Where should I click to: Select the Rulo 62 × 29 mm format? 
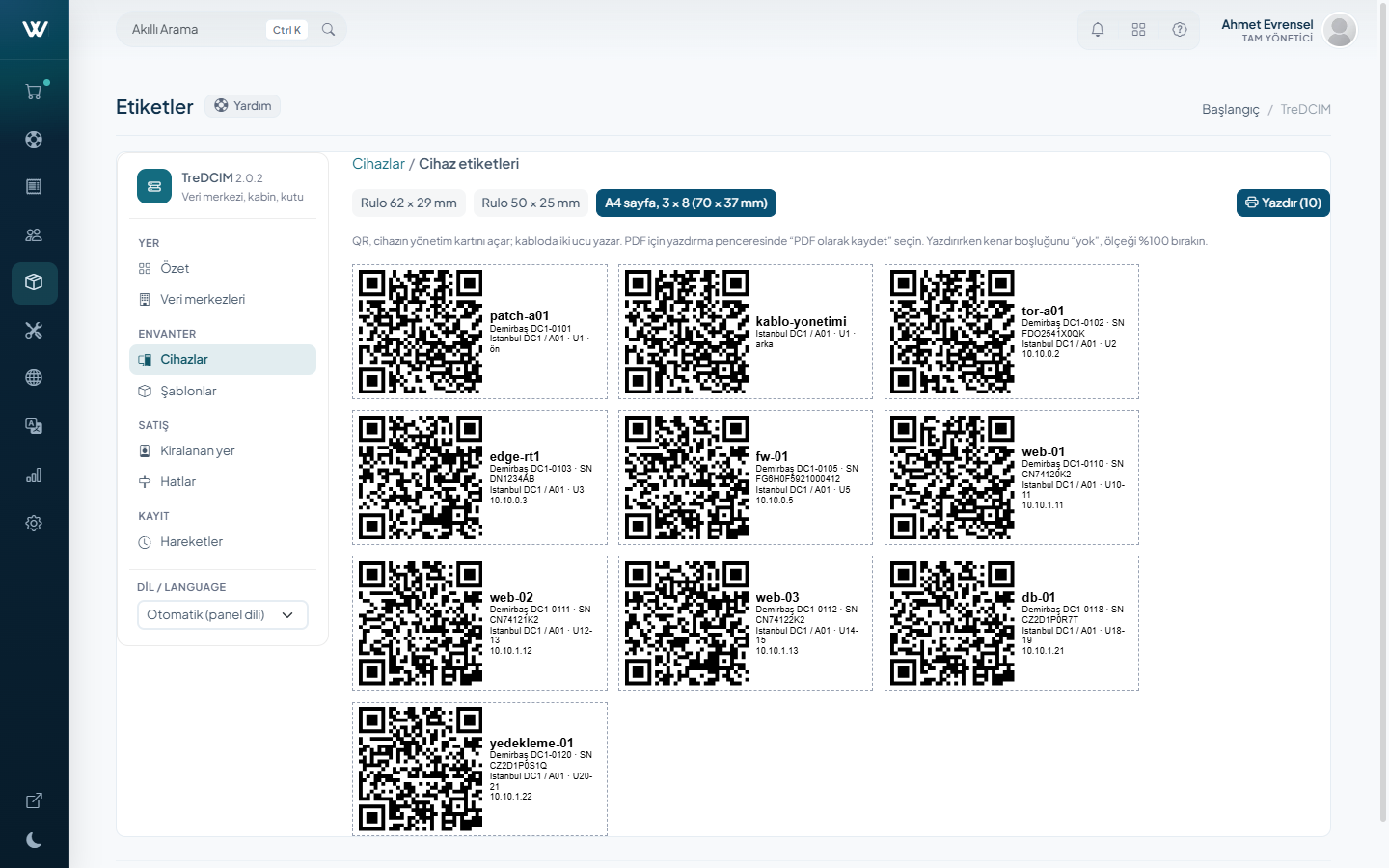pos(409,203)
